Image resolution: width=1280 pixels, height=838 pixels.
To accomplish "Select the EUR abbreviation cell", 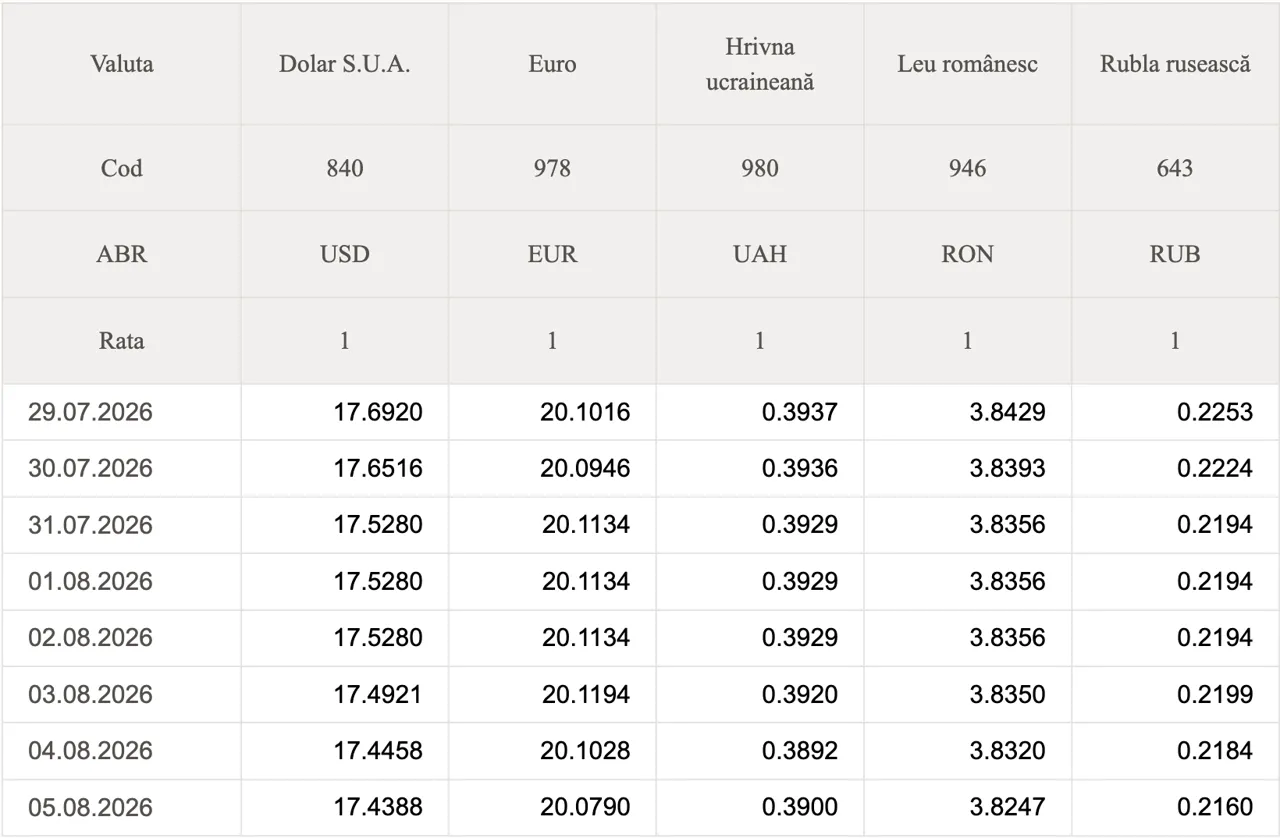I will 552,254.
